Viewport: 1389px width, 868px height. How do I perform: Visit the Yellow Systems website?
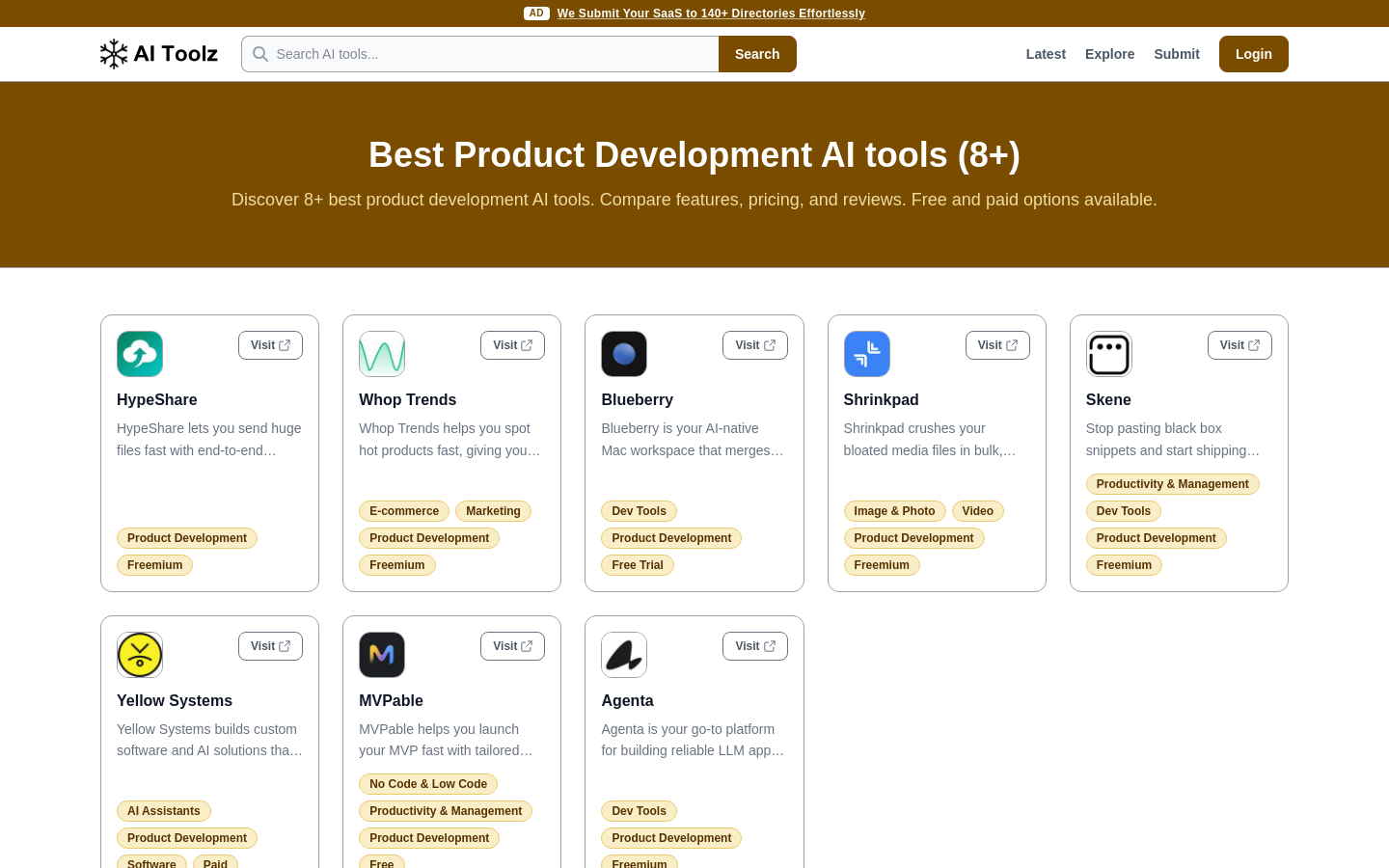coord(270,646)
